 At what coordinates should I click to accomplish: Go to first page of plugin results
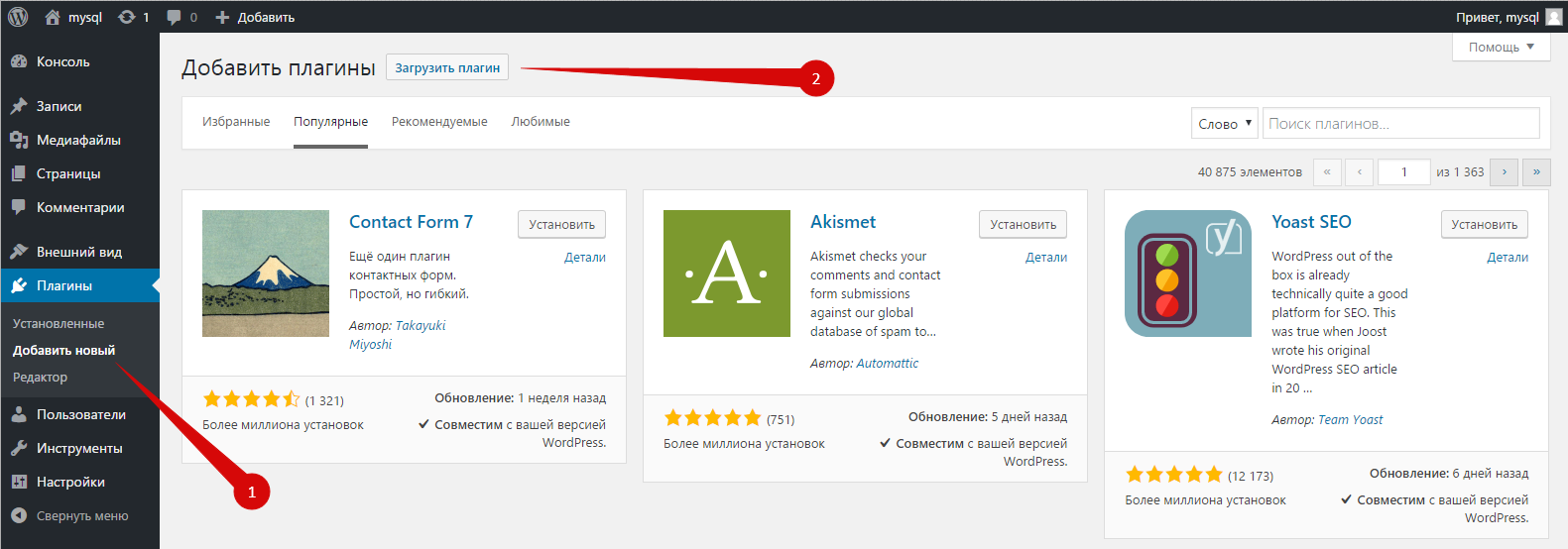(1327, 171)
